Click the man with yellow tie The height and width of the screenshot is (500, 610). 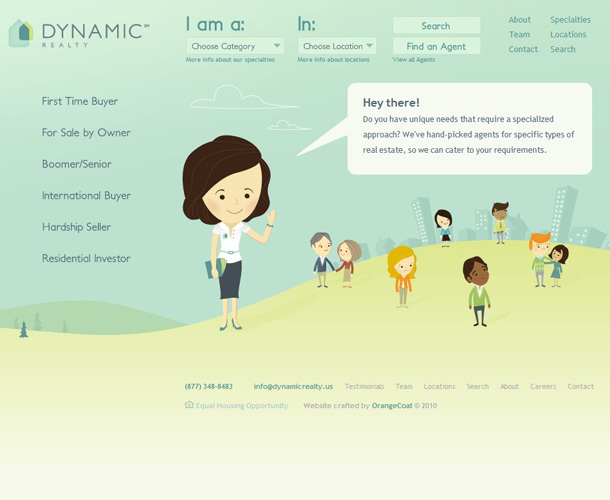pyautogui.click(x=500, y=223)
